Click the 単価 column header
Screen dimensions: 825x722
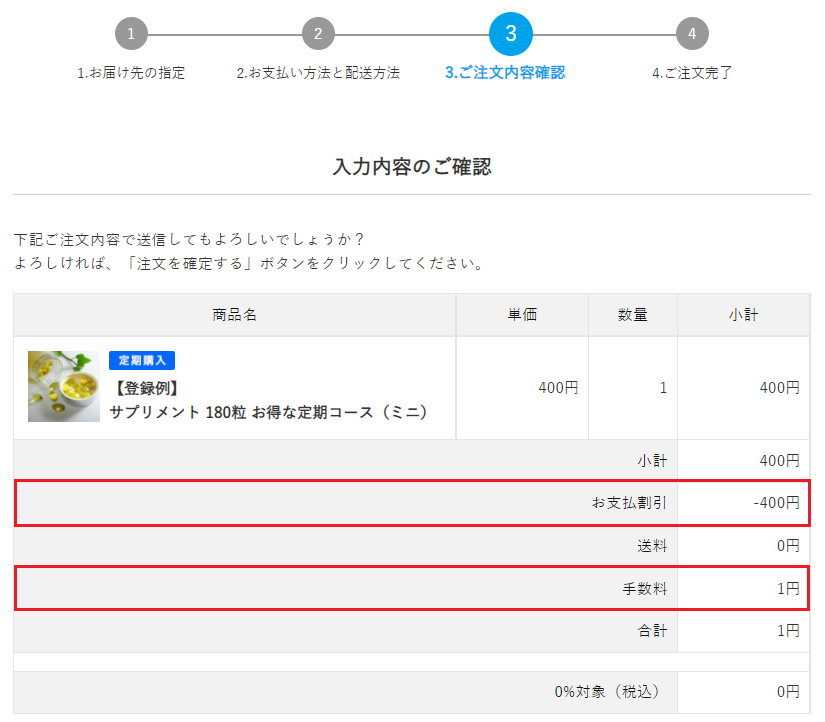tap(522, 315)
